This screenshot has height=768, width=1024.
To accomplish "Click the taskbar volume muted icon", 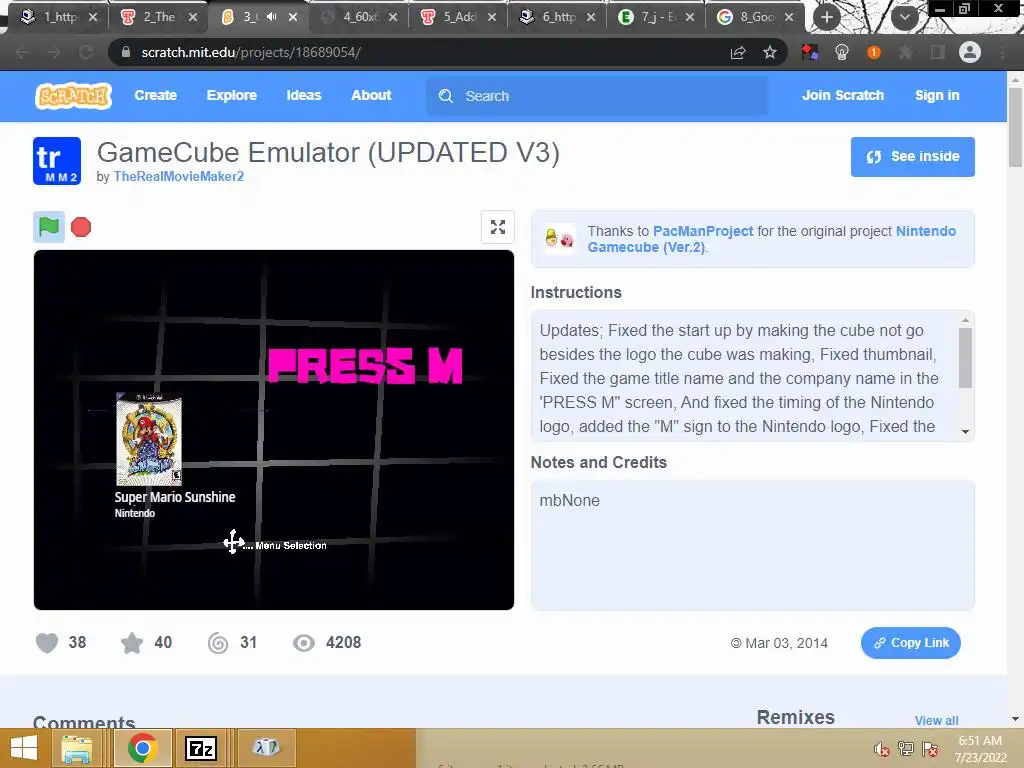I will (882, 749).
